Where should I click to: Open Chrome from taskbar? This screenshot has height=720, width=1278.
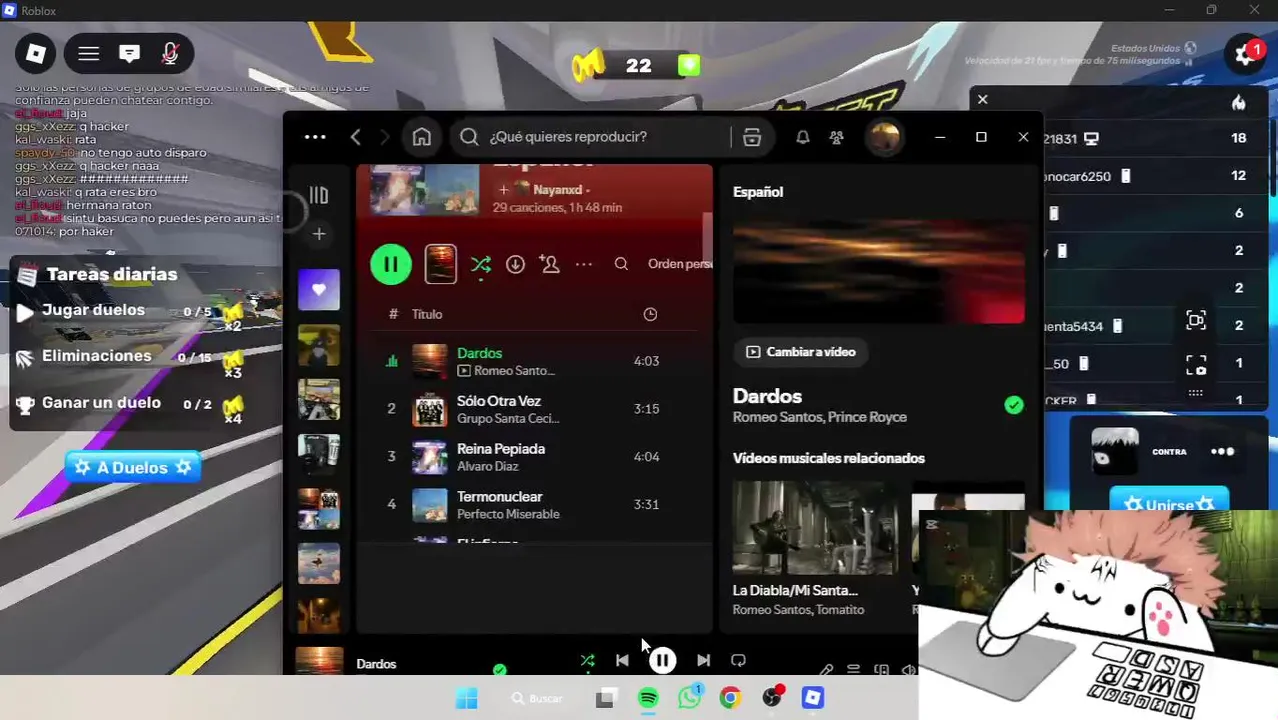pyautogui.click(x=730, y=698)
